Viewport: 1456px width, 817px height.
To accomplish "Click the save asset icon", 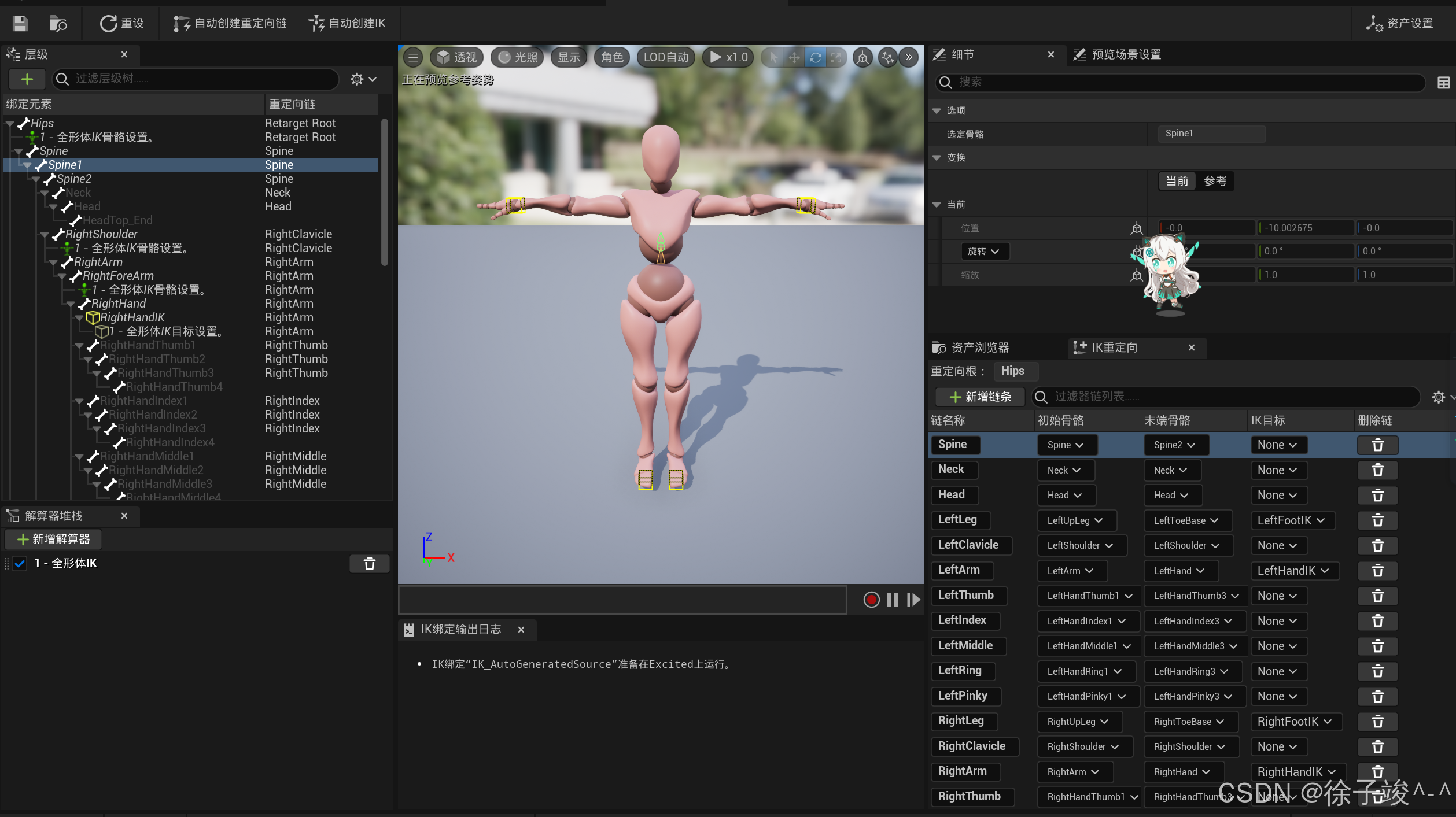I will pos(20,23).
